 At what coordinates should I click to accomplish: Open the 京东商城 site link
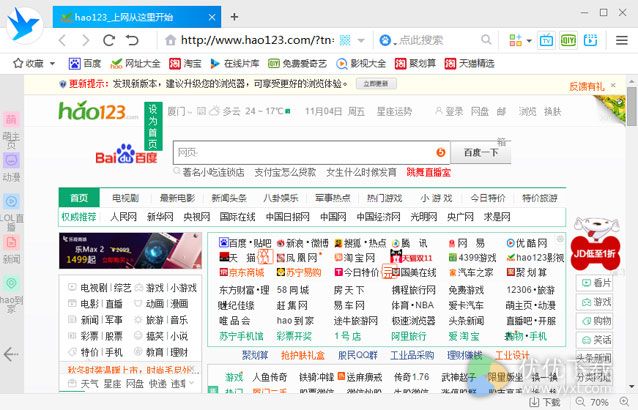click(242, 273)
